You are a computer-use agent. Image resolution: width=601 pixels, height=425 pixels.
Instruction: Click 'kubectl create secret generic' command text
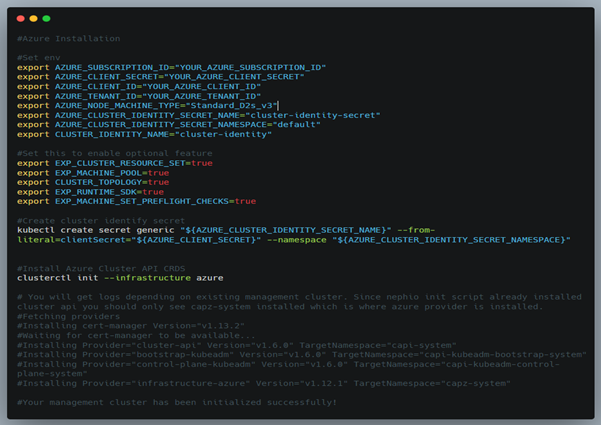tap(95, 230)
